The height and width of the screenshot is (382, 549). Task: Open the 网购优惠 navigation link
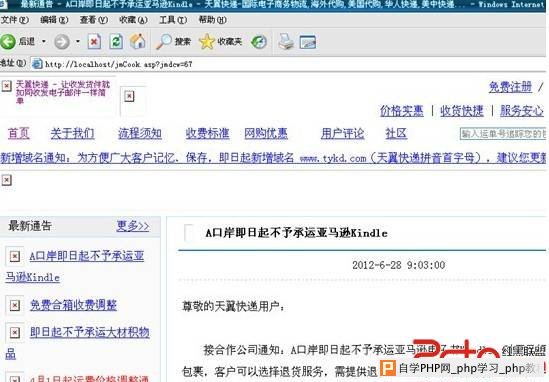266,133
